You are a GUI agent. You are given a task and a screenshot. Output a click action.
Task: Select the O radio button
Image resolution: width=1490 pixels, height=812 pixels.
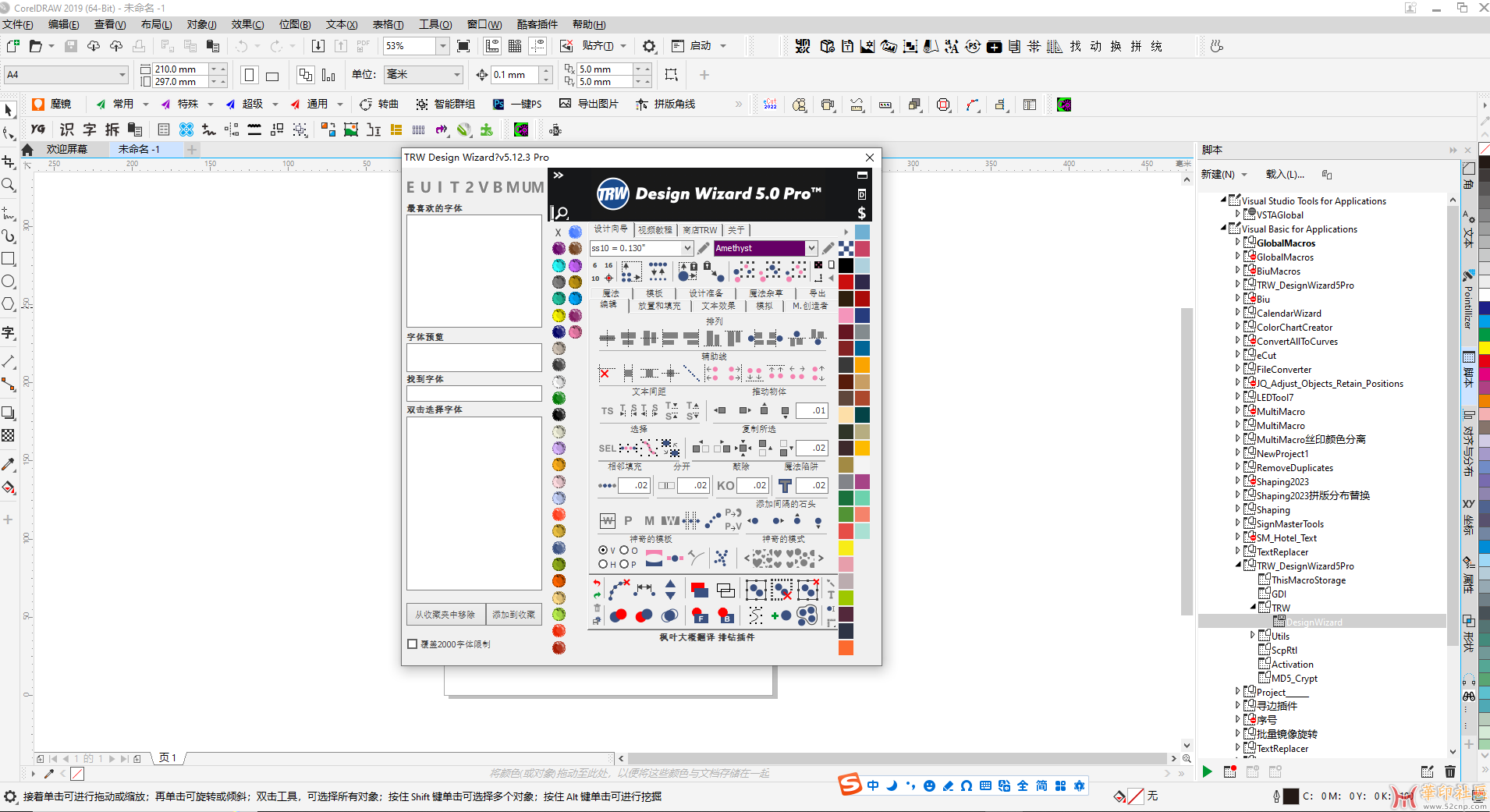click(623, 550)
